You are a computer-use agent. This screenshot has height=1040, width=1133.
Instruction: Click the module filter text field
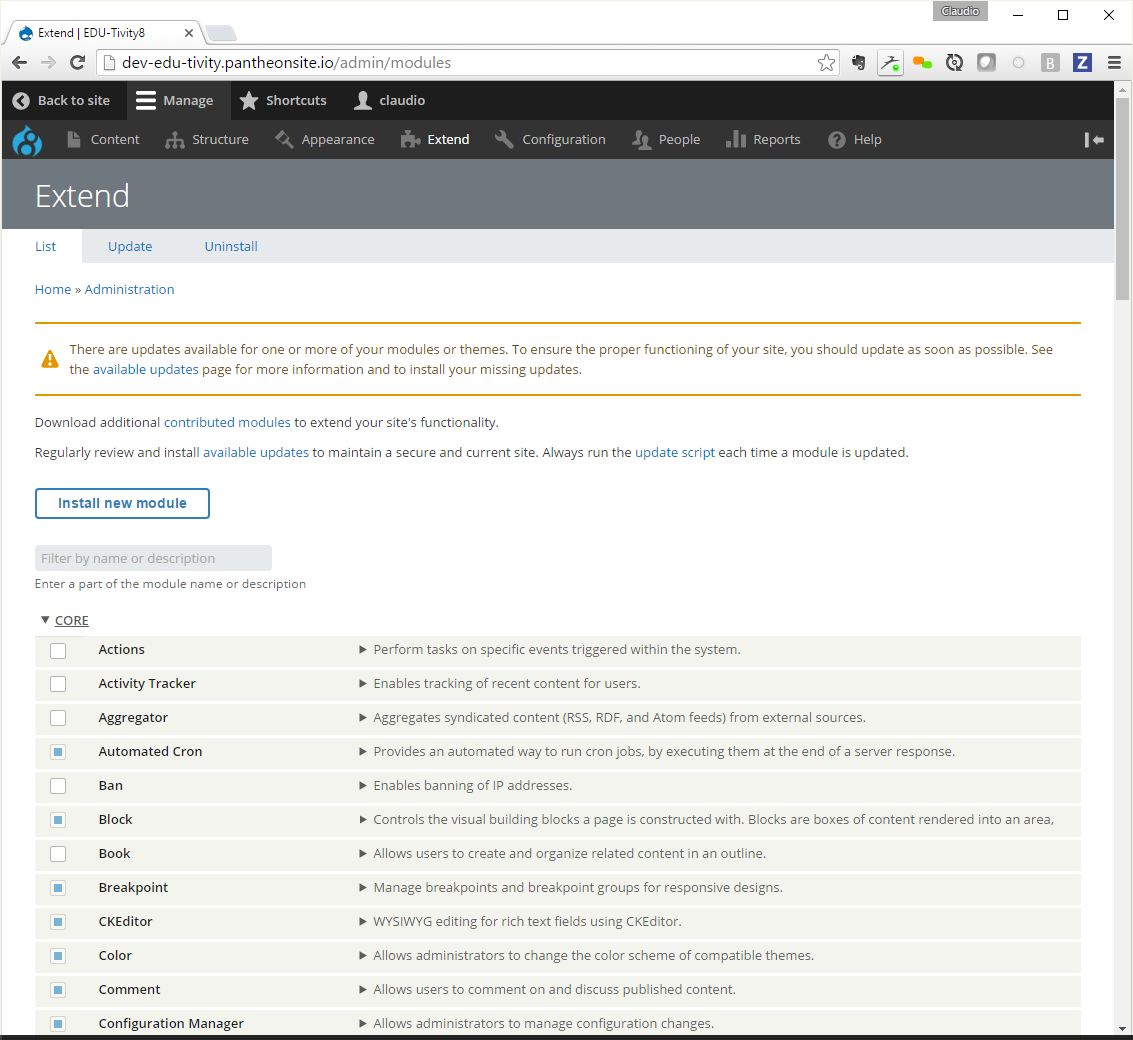153,559
